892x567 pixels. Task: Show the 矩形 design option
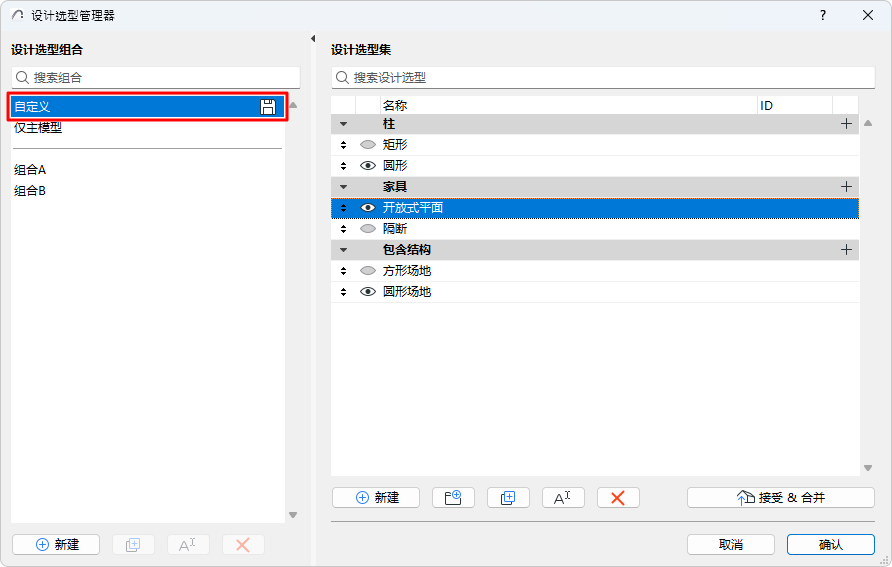click(x=368, y=144)
